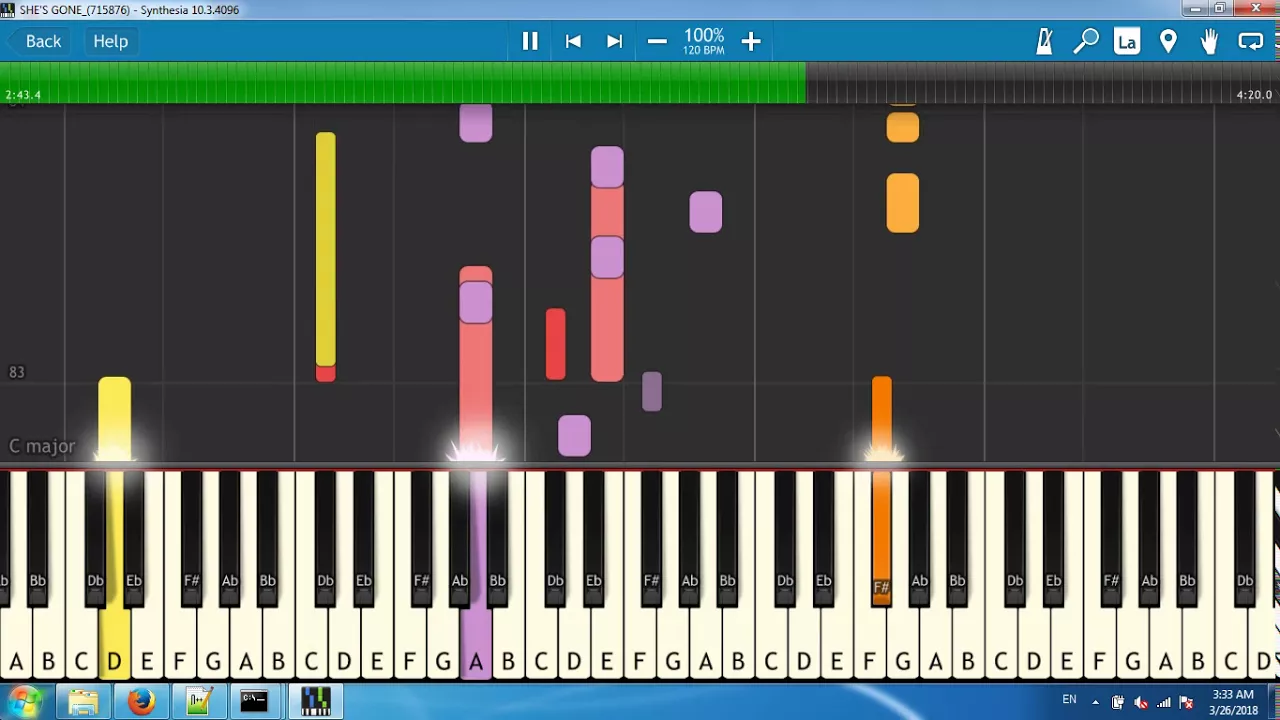Add a bookmark with the pin icon
Image resolution: width=1280 pixels, height=720 pixels.
click(1168, 41)
